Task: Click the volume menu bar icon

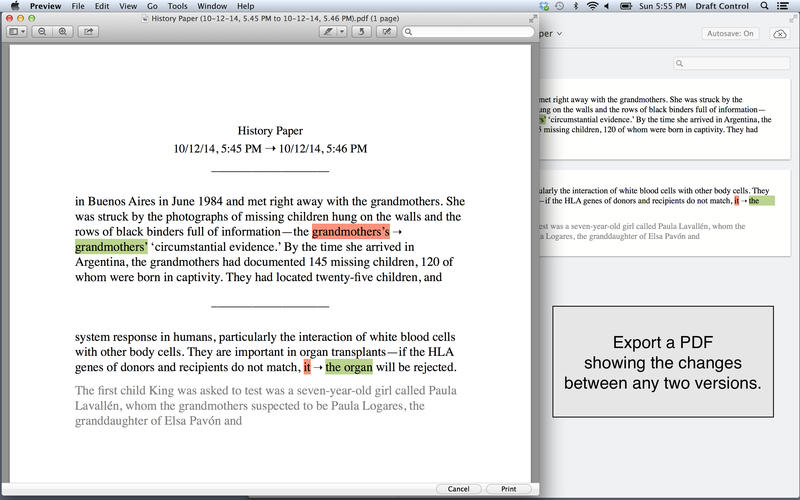Action: 607,6
